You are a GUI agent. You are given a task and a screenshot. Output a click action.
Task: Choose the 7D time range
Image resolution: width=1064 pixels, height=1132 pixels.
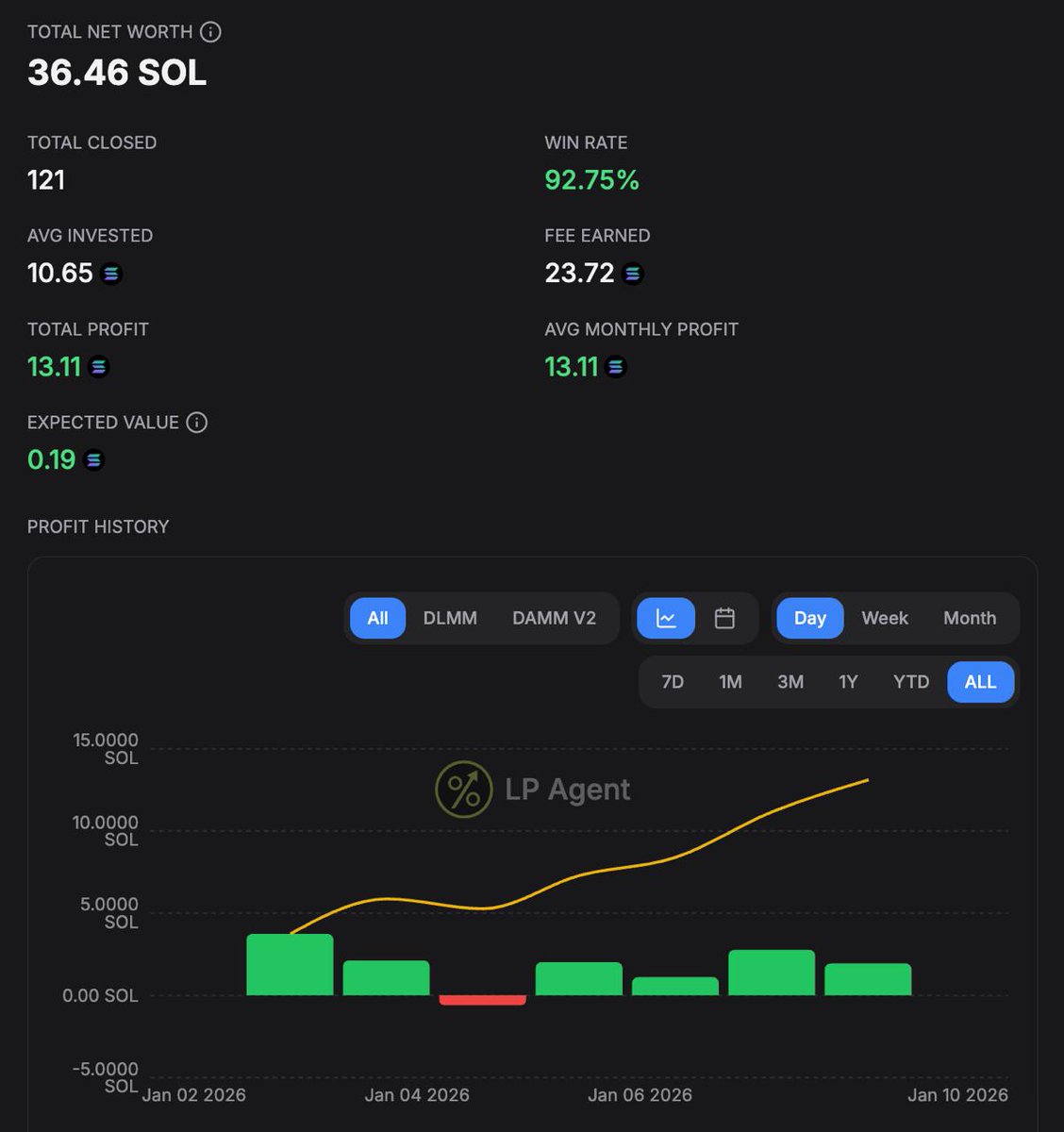click(x=673, y=681)
